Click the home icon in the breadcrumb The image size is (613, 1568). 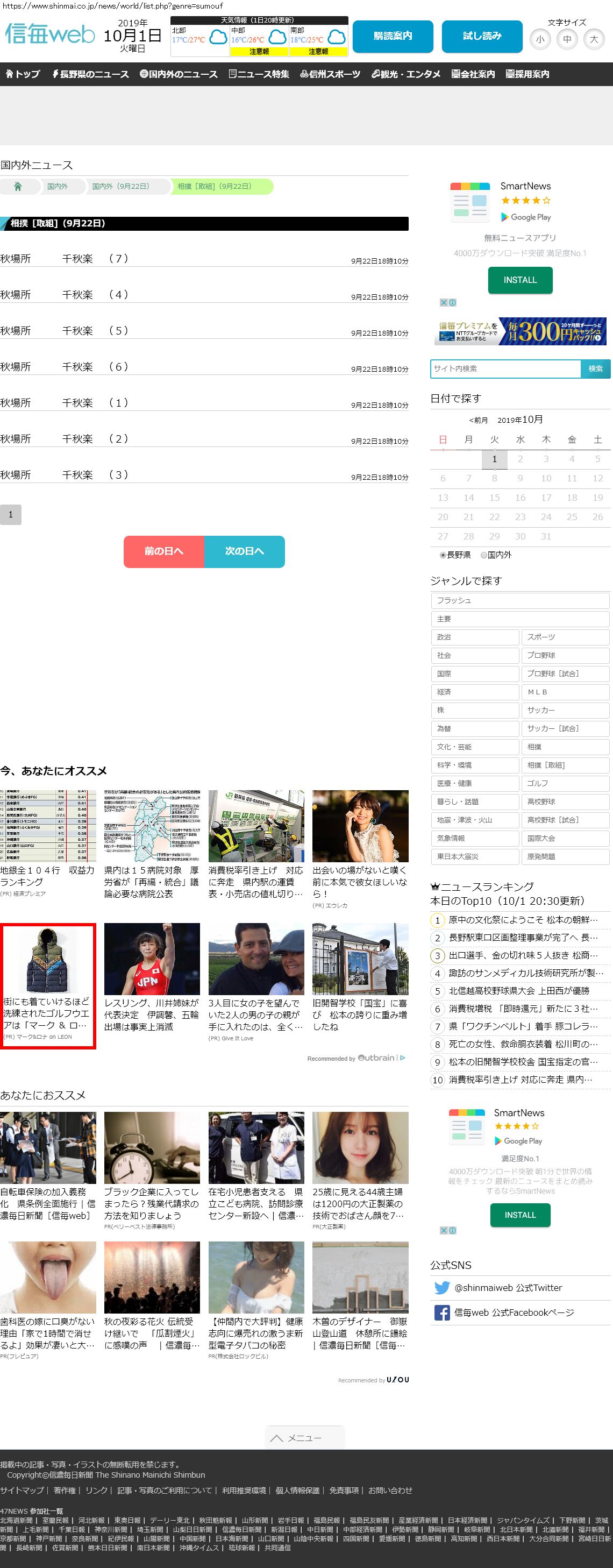tap(18, 186)
